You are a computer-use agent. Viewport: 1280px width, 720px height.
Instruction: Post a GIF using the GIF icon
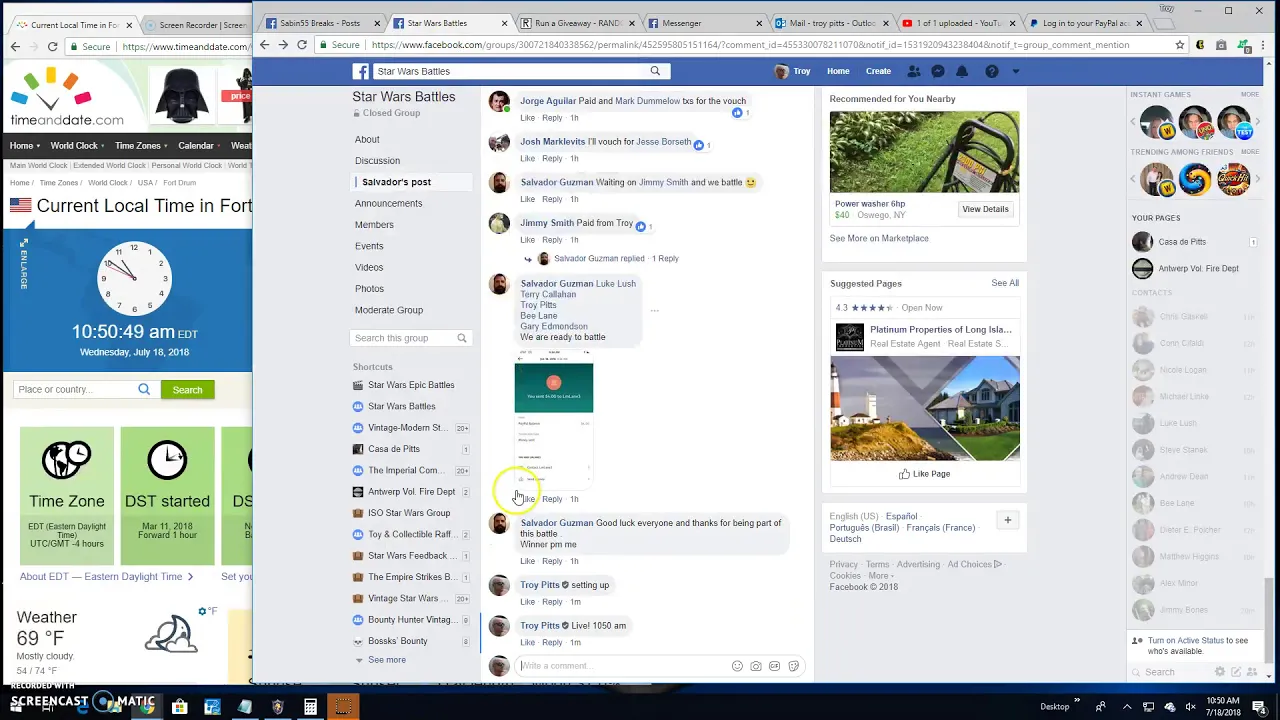[774, 666]
